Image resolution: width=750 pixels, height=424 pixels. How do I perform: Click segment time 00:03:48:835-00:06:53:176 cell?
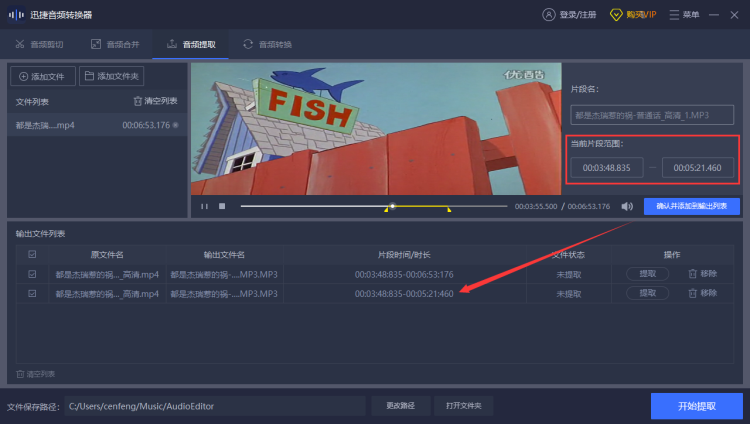click(x=404, y=274)
